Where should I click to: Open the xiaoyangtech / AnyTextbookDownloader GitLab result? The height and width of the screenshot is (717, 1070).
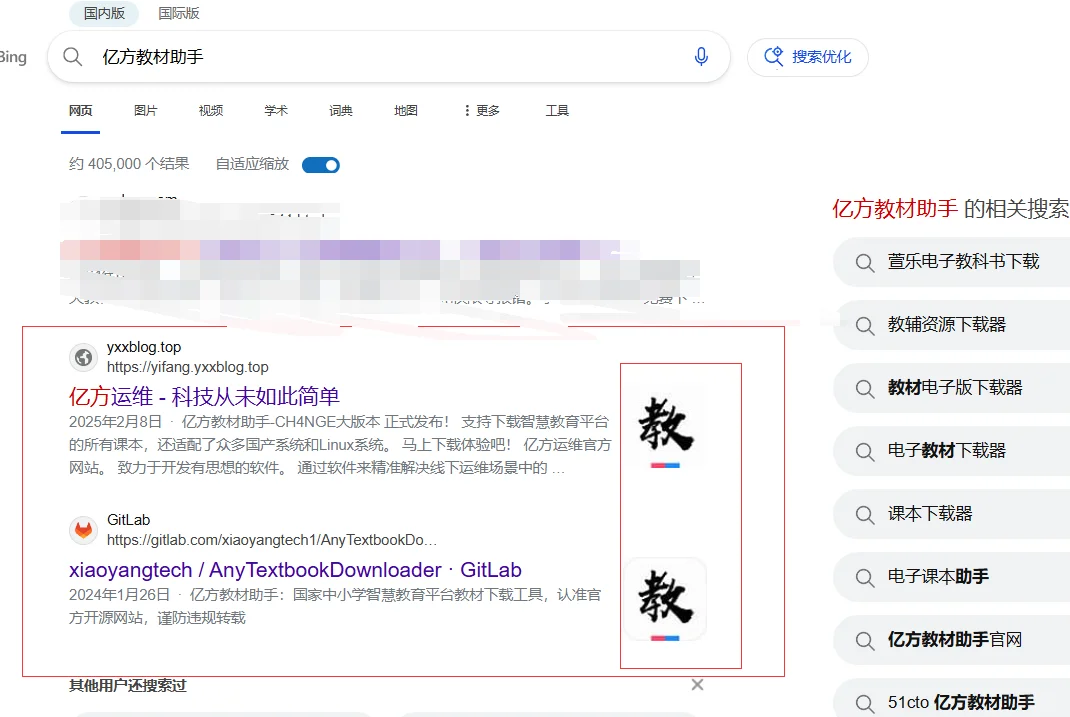pos(295,570)
